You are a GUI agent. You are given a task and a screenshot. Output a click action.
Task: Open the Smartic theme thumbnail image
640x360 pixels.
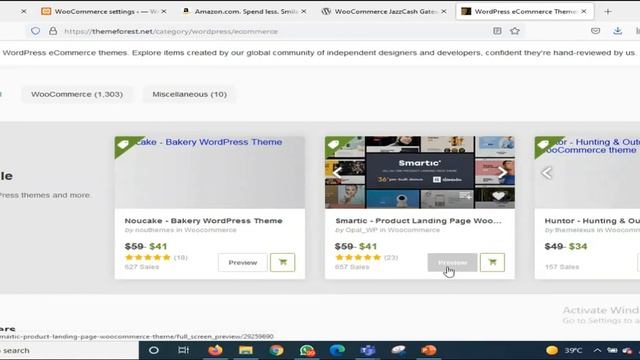[420, 172]
